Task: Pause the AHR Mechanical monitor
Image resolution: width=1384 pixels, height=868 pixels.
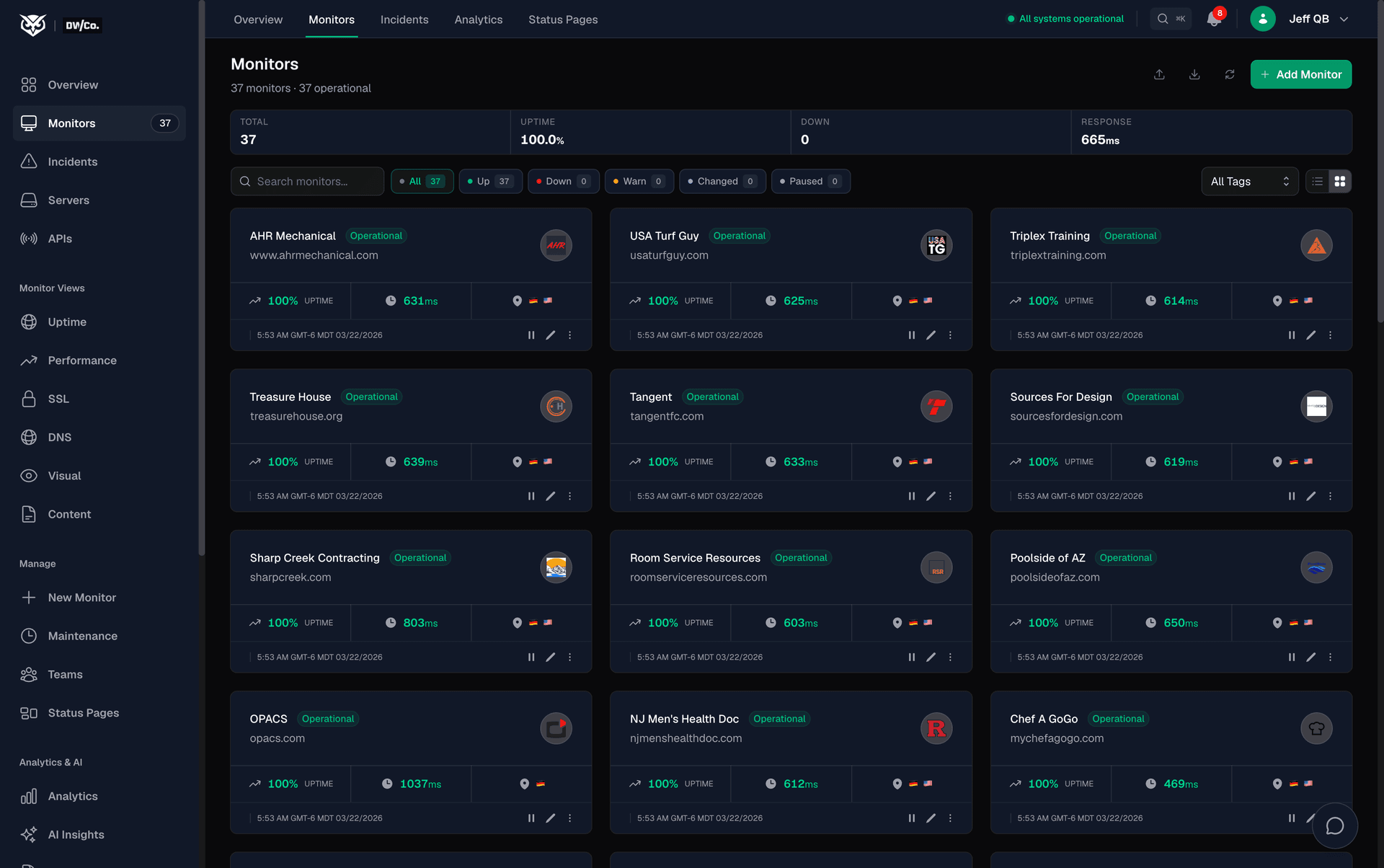Action: coord(531,335)
